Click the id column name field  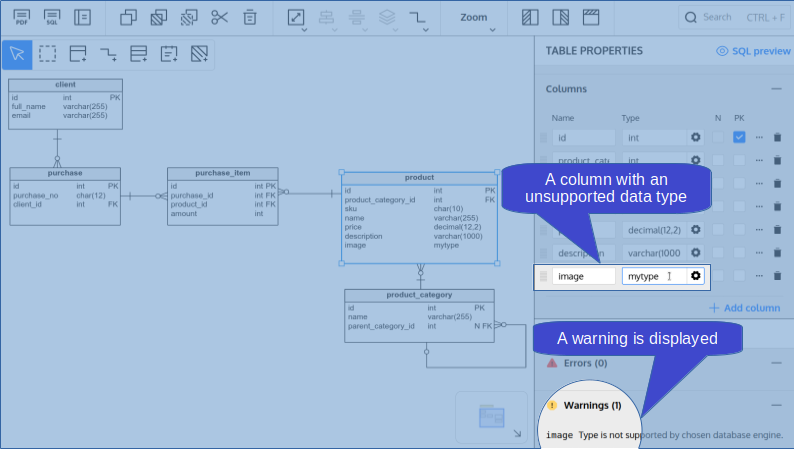pos(583,137)
